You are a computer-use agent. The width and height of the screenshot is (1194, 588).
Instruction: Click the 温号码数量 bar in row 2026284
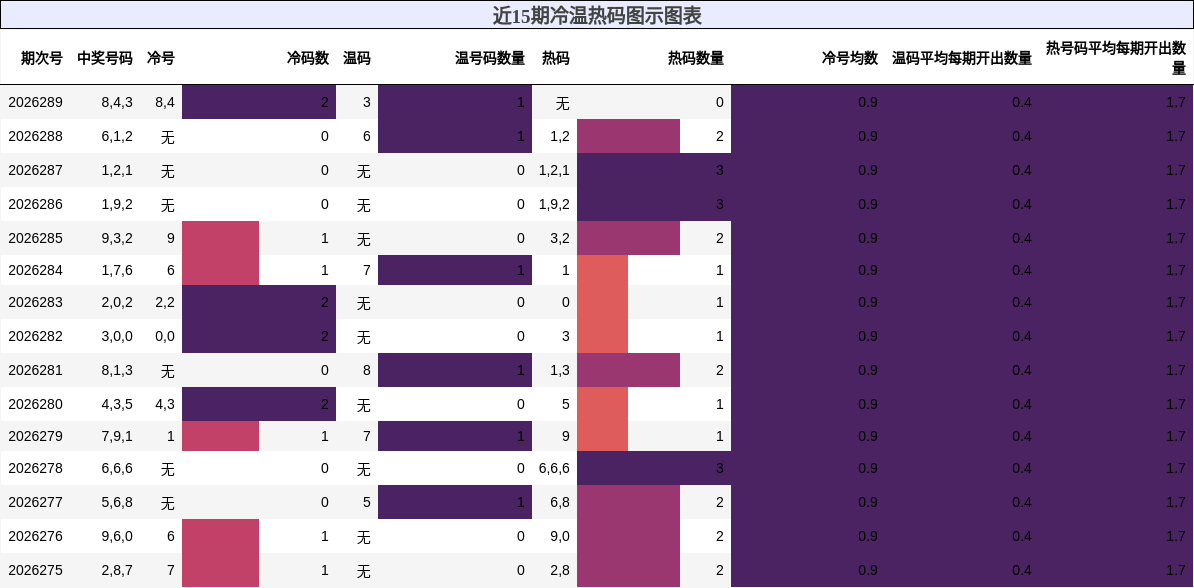pyautogui.click(x=455, y=270)
